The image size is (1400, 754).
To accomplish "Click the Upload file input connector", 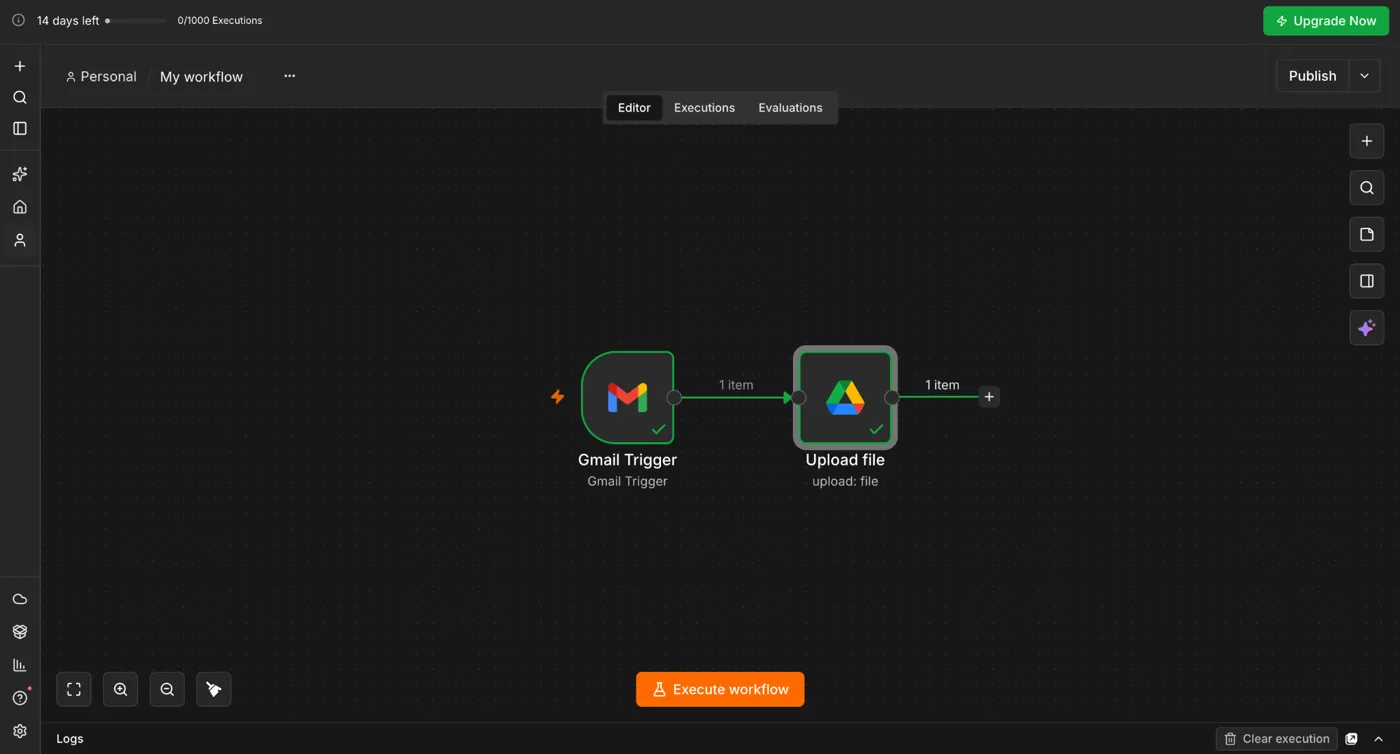I will (798, 397).
